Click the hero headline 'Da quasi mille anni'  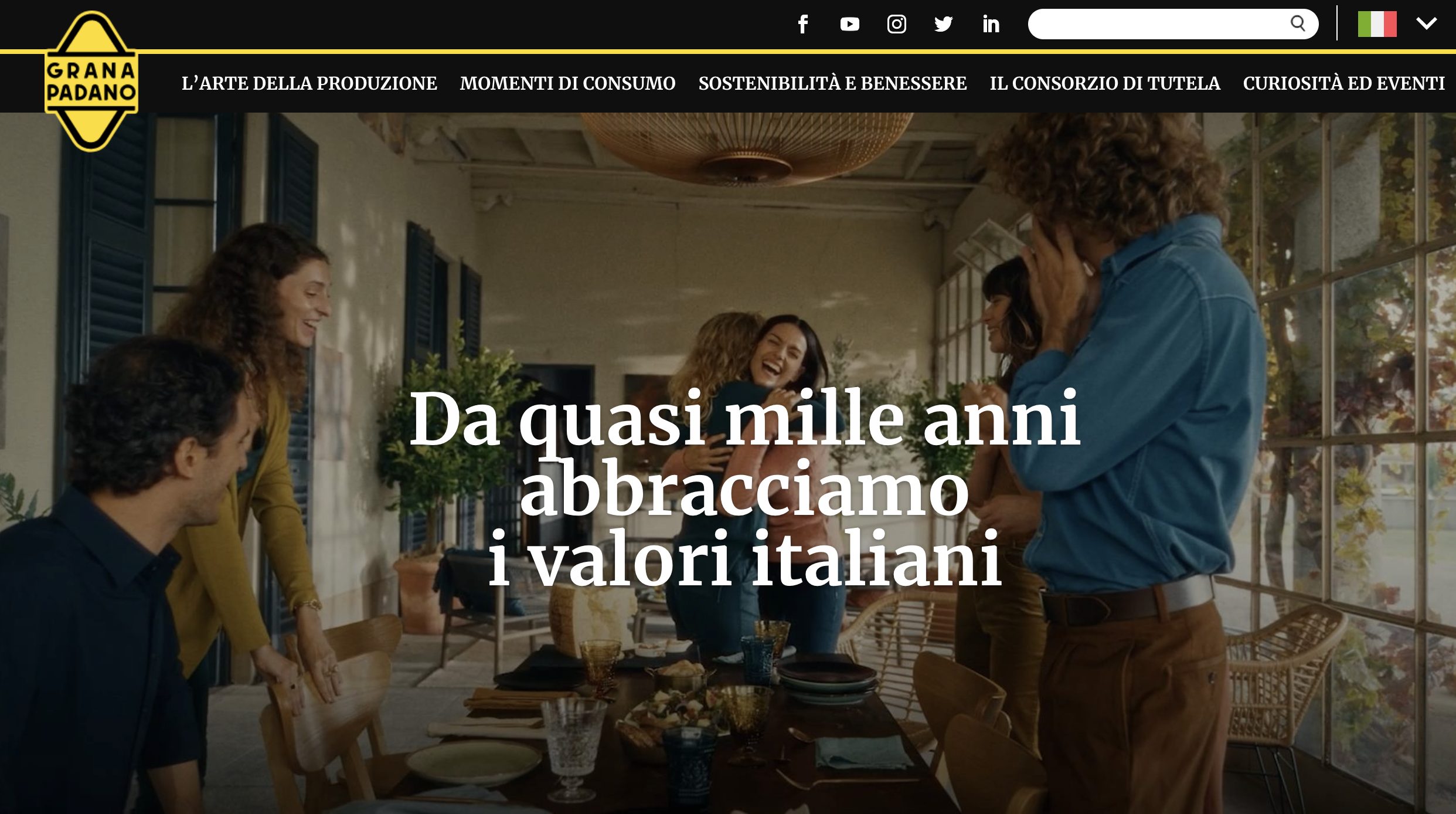coord(744,419)
